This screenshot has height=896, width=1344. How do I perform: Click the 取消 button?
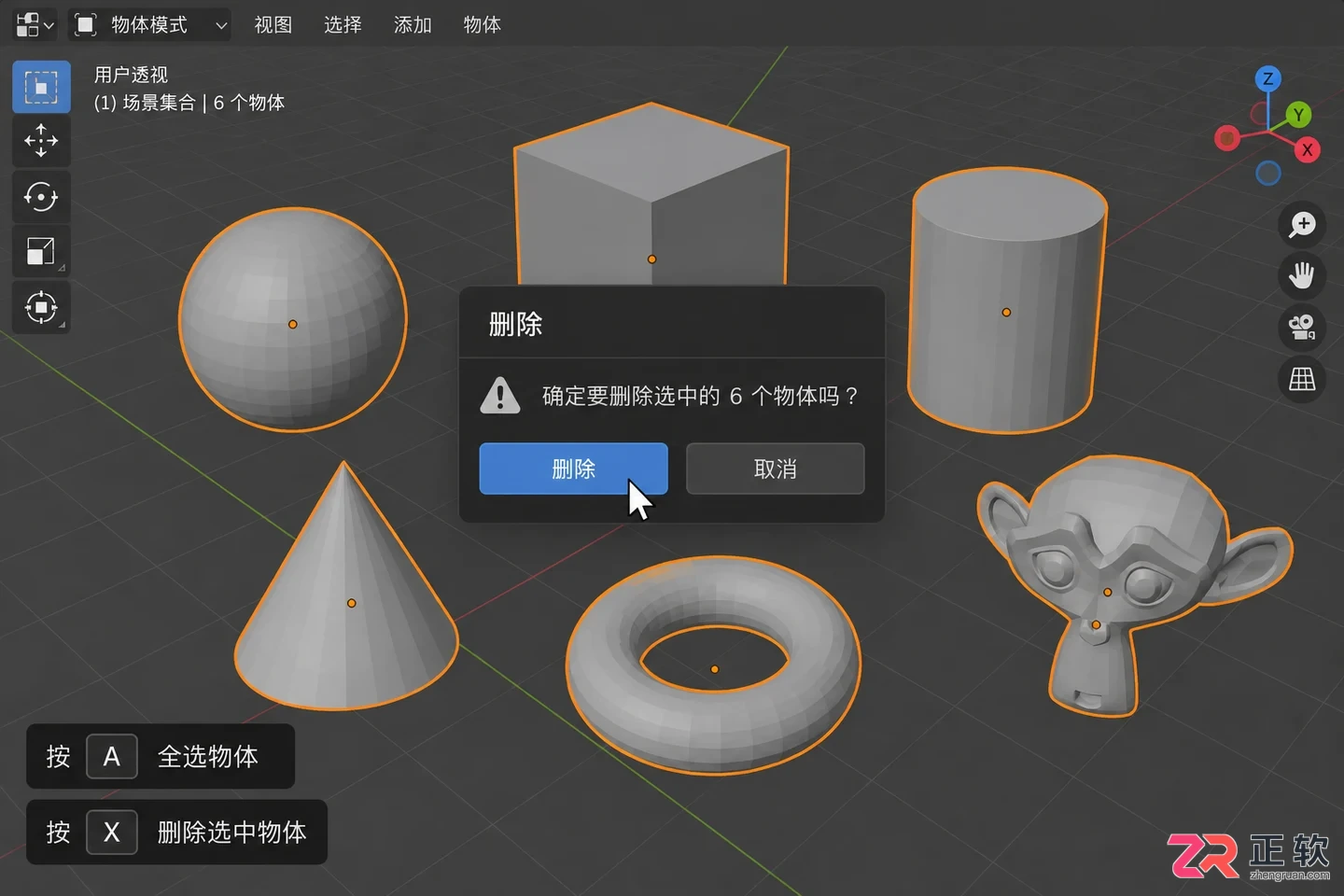pos(775,469)
